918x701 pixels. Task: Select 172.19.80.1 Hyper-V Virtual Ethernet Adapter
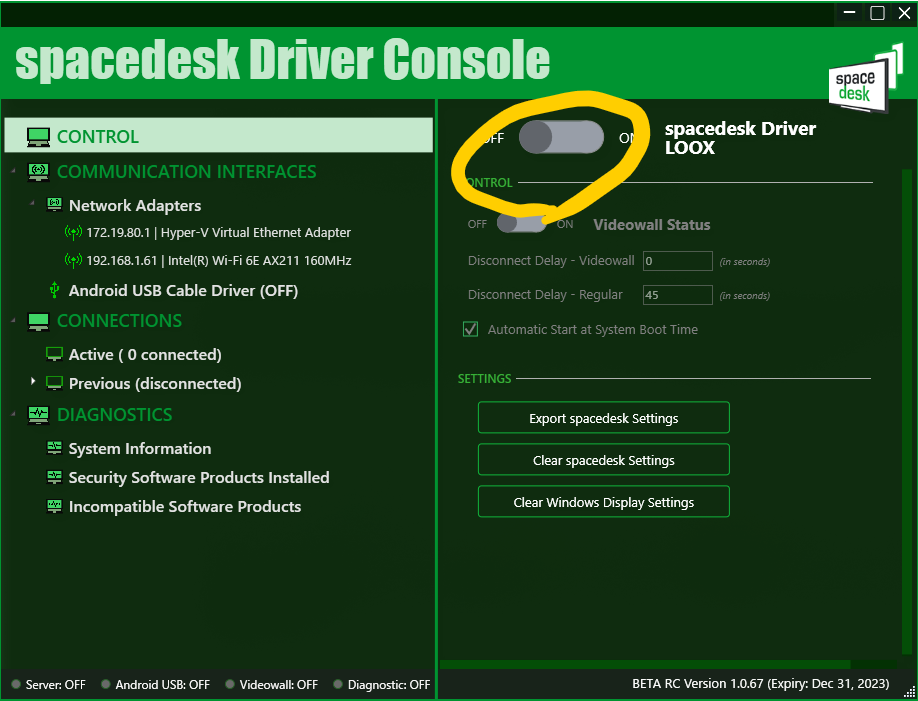pos(218,232)
